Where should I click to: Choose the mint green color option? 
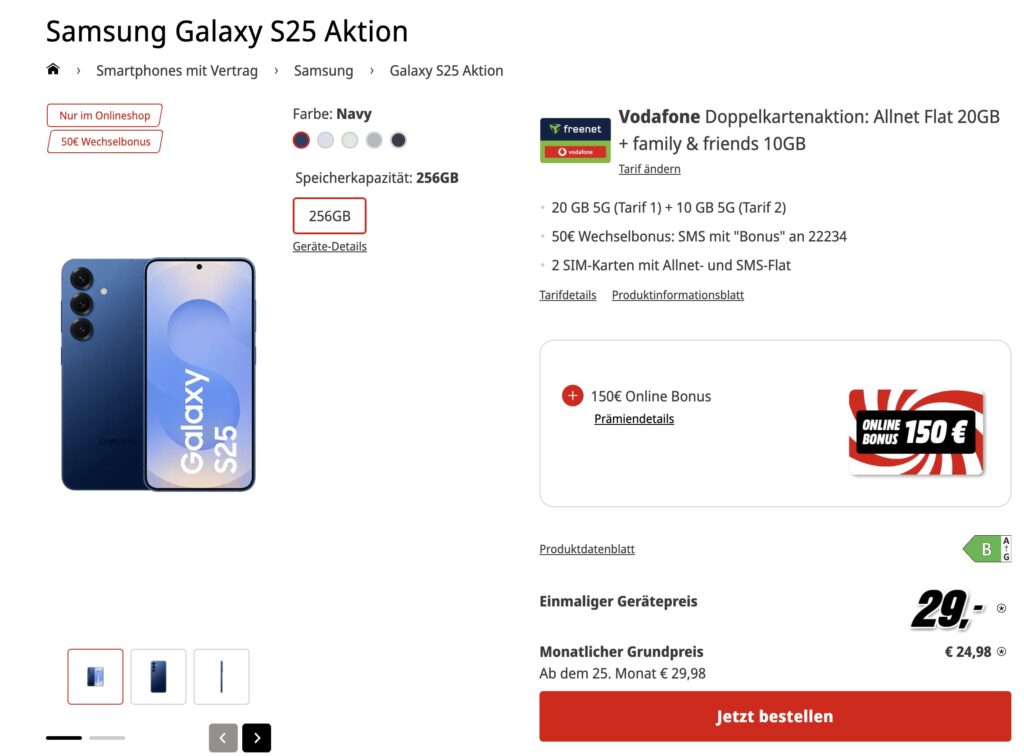click(349, 140)
